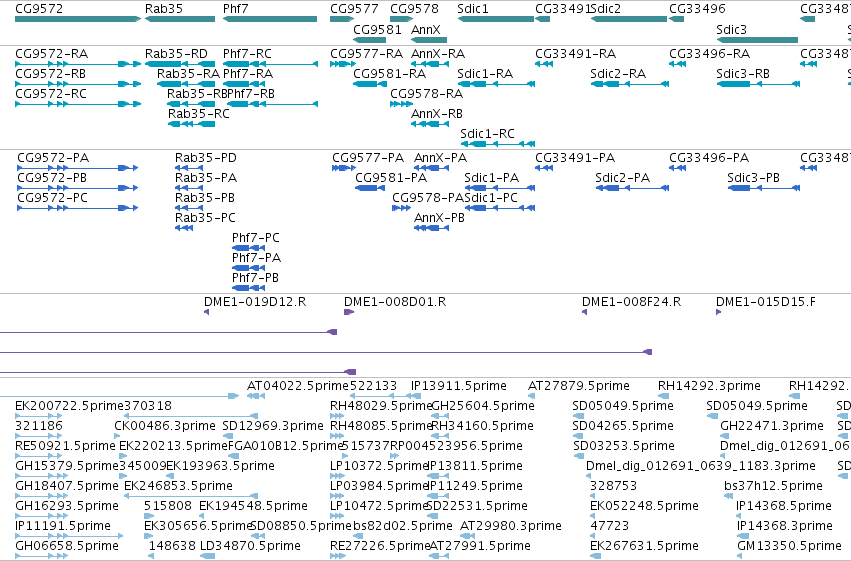The width and height of the screenshot is (851, 561).
Task: Click the Sdic2-PA protein feature
Action: click(x=632, y=188)
